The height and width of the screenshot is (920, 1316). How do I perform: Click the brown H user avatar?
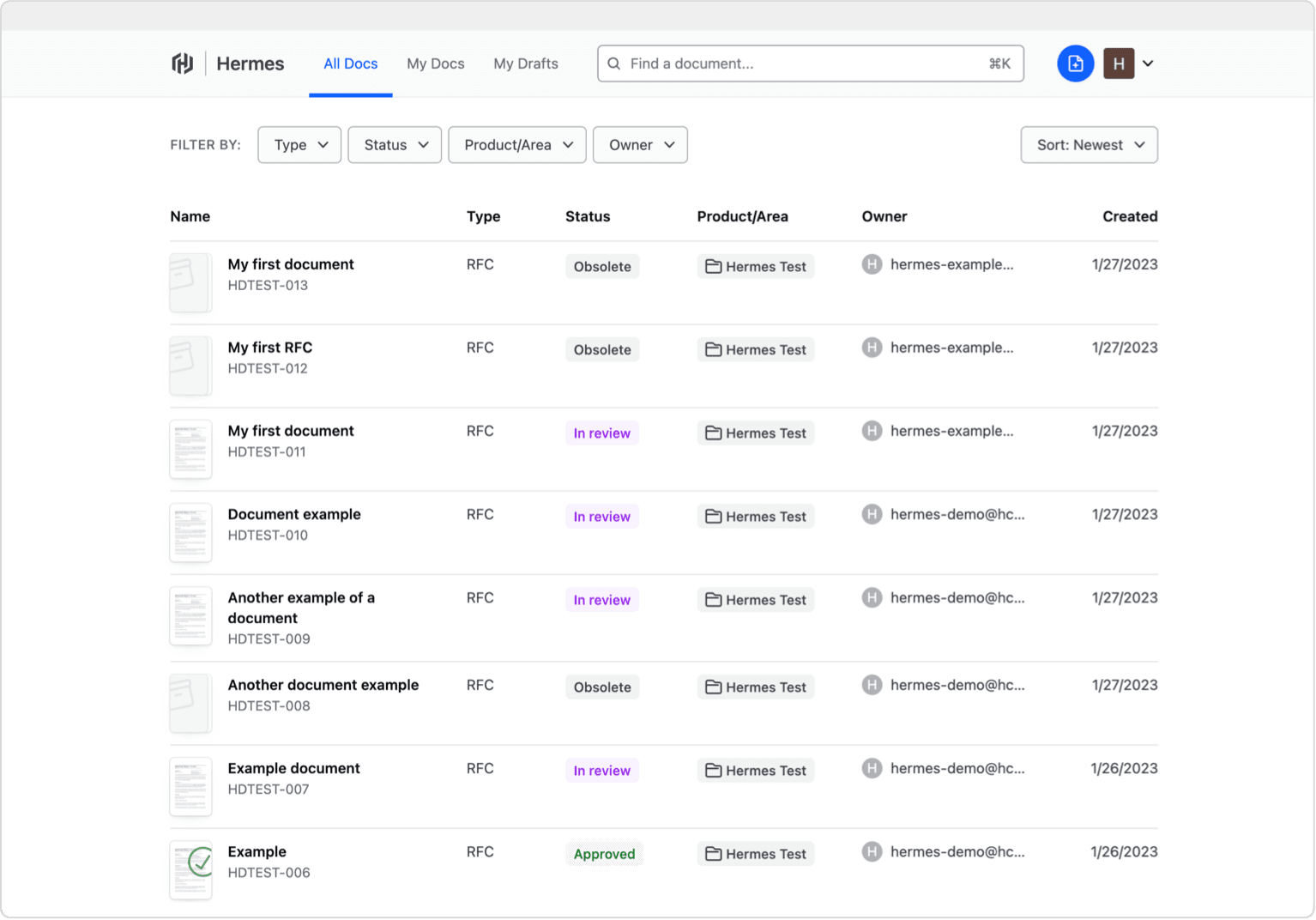[1119, 64]
